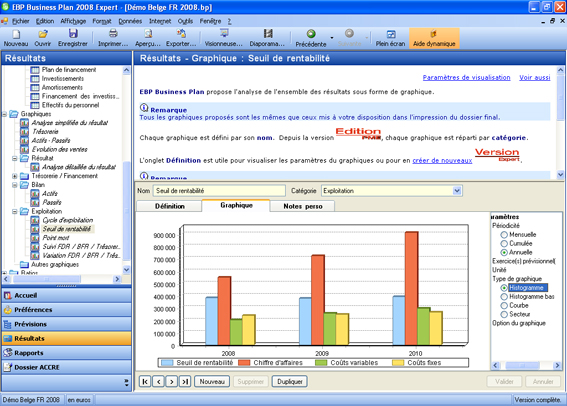Collapse the Résultat tree folder
567x406 pixels.
click(x=15, y=158)
